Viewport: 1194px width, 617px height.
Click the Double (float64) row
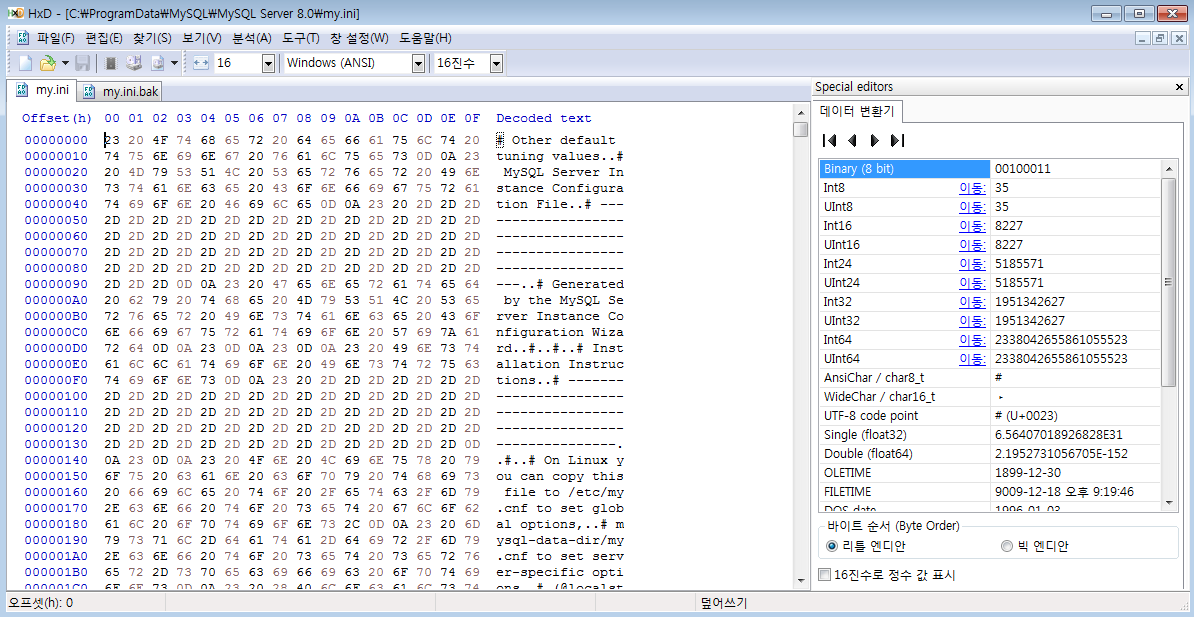[x=991, y=454]
